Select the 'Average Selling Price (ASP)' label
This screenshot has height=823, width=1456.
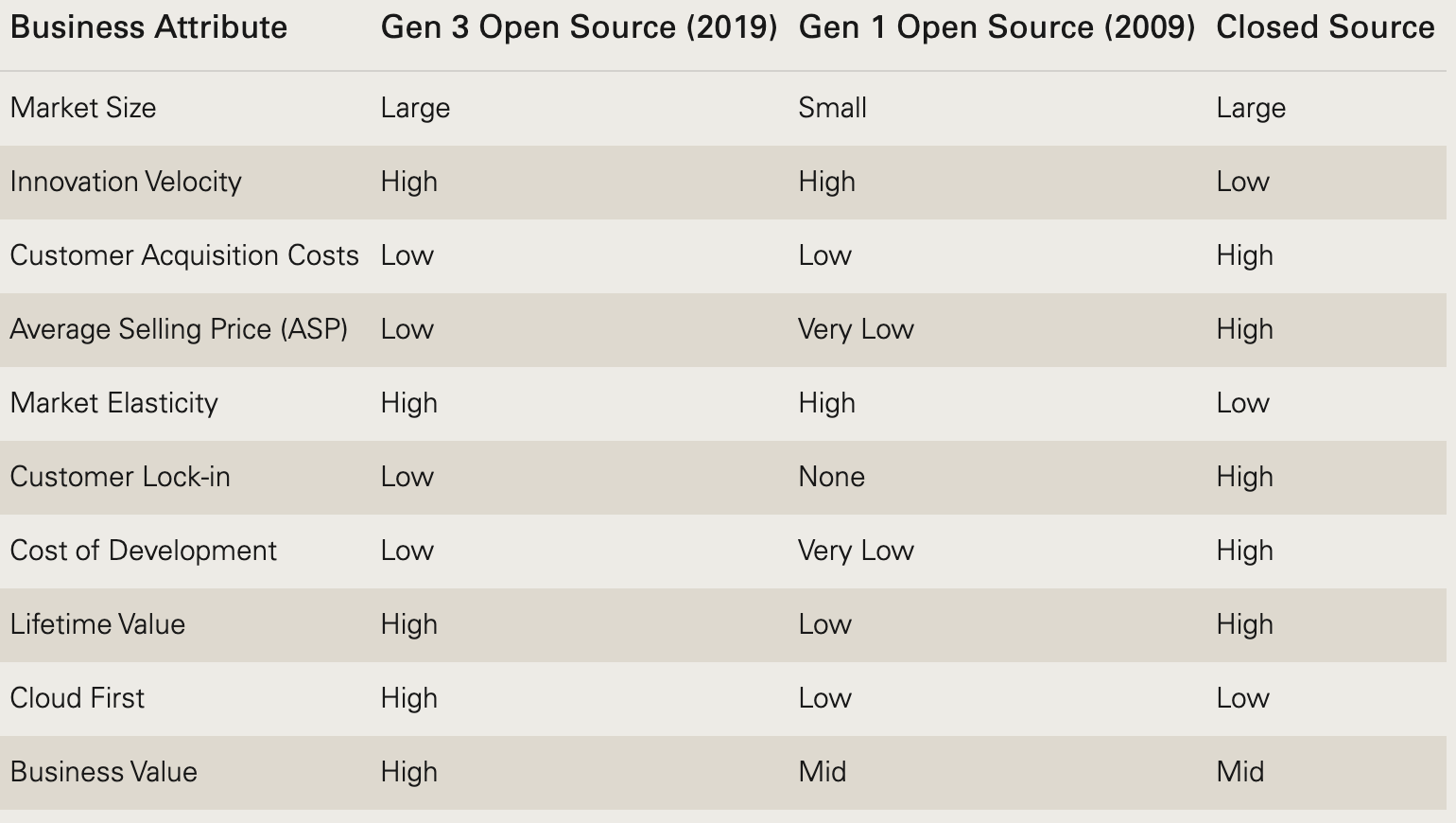point(179,329)
